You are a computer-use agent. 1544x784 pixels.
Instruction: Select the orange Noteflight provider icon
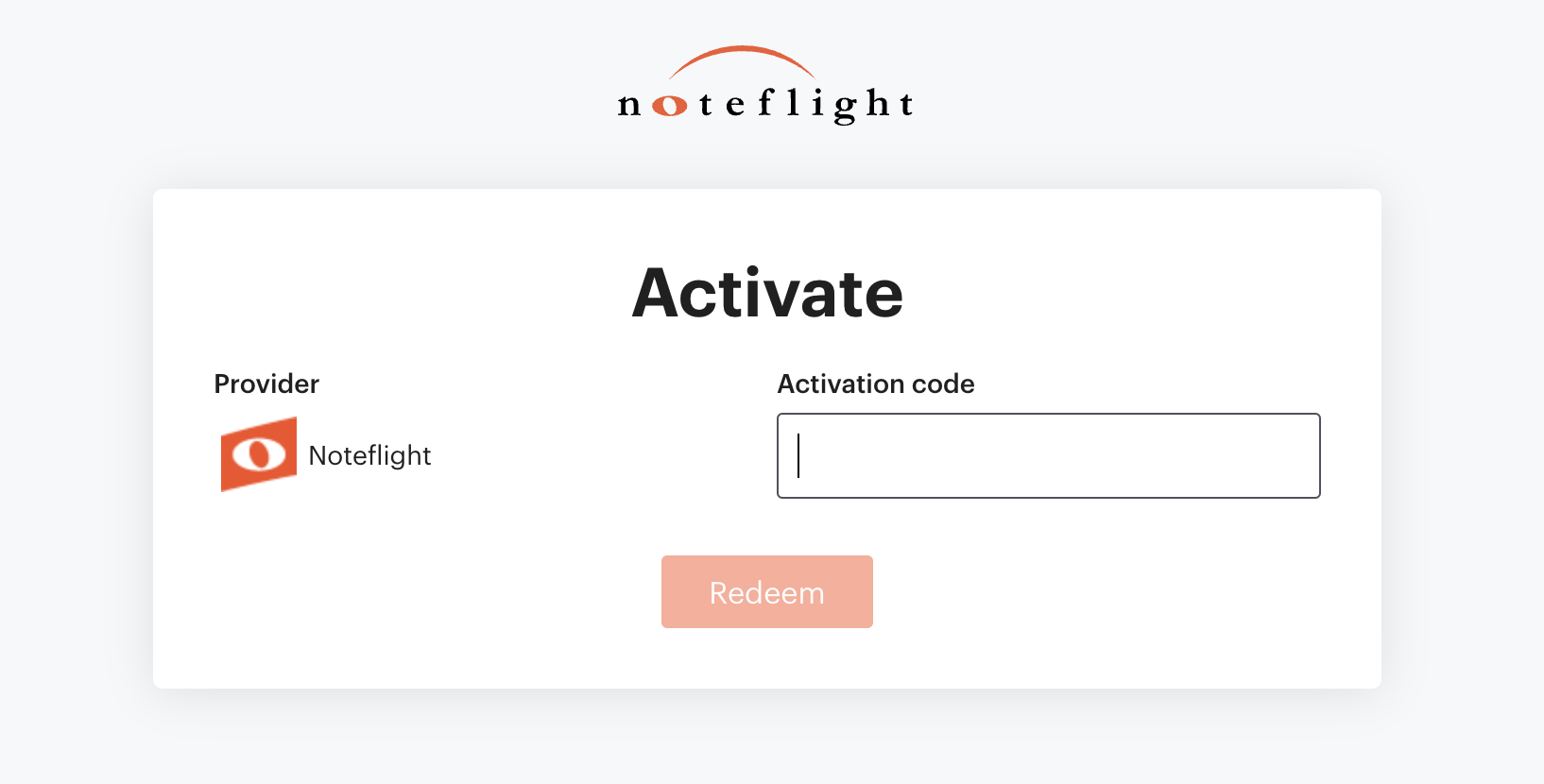coord(259,454)
